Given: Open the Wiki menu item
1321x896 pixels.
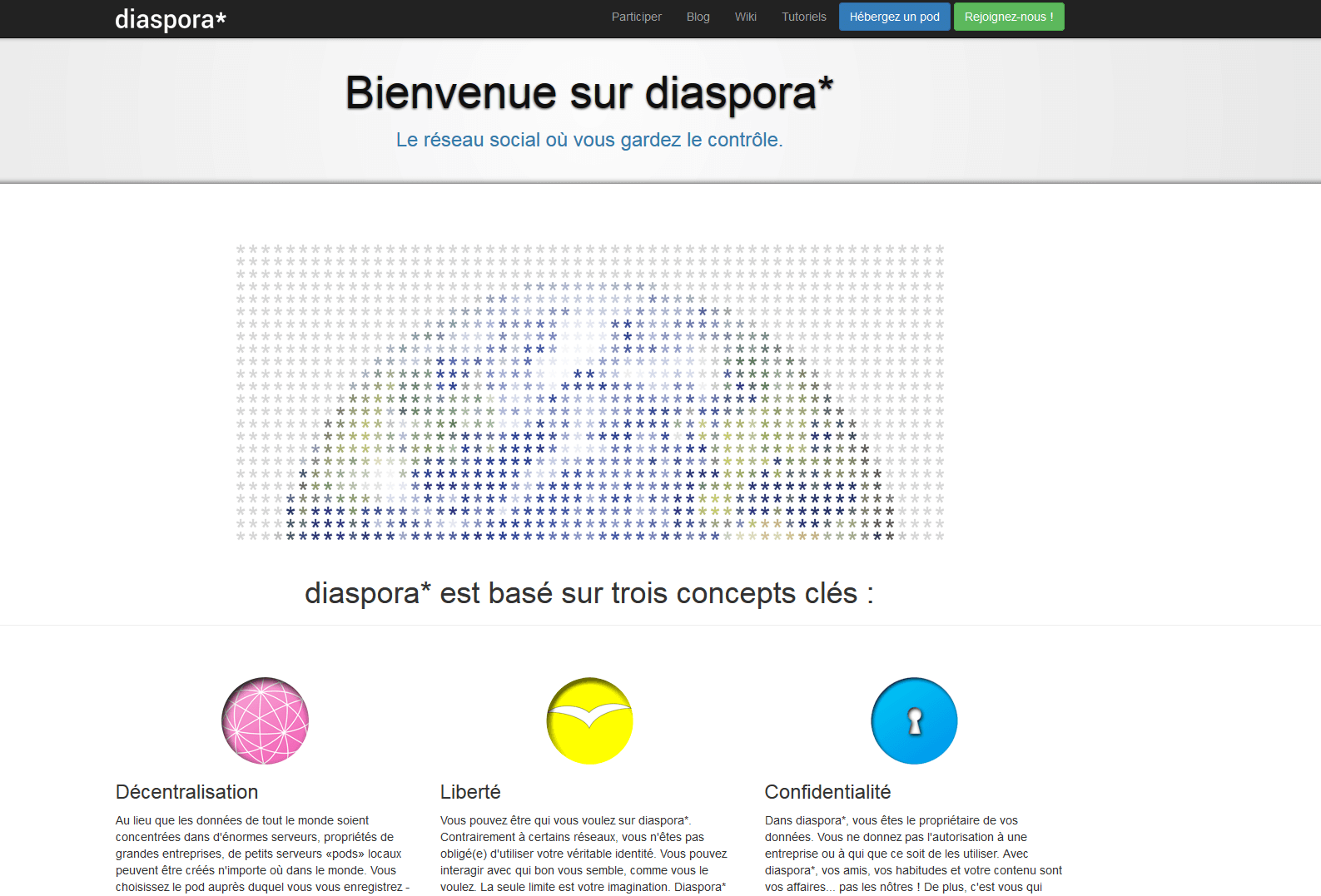Looking at the screenshot, I should point(745,17).
